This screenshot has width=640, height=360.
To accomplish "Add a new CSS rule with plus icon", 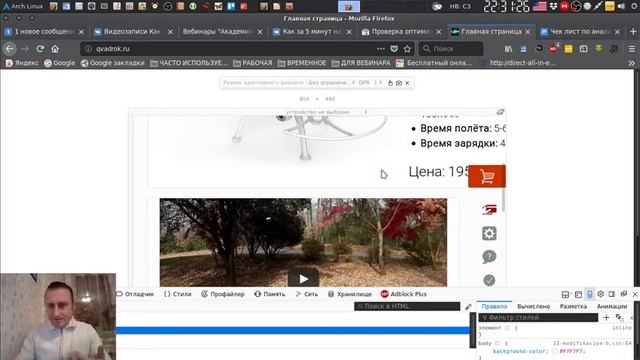I will click(x=606, y=317).
